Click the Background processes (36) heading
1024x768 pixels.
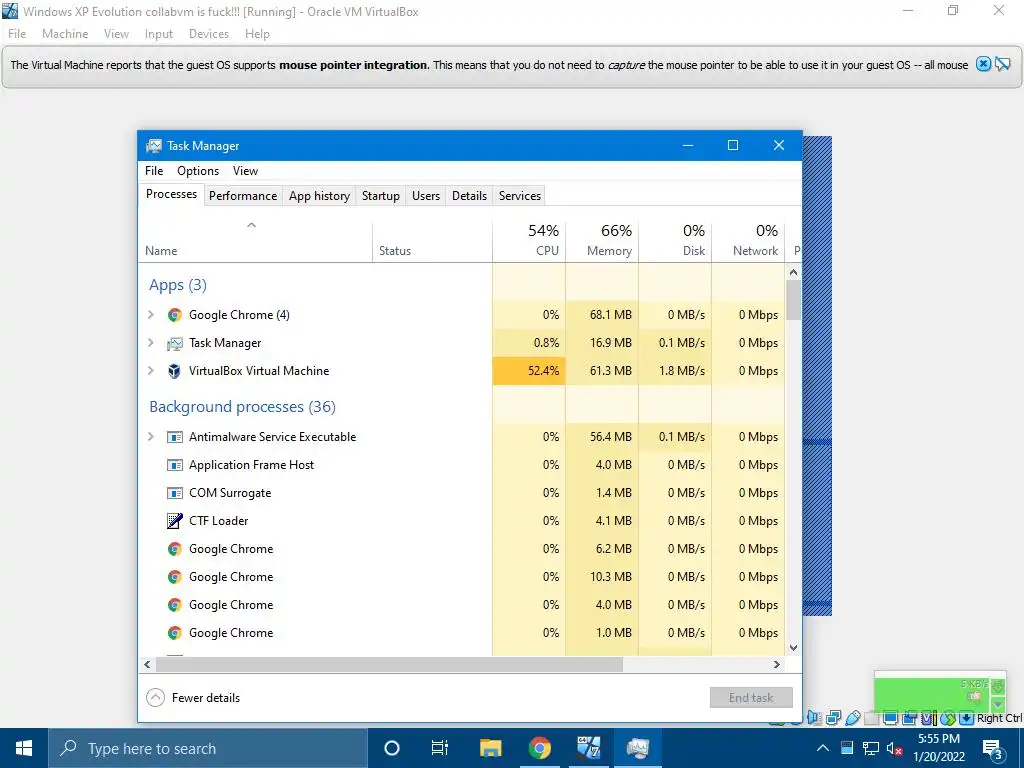point(242,407)
